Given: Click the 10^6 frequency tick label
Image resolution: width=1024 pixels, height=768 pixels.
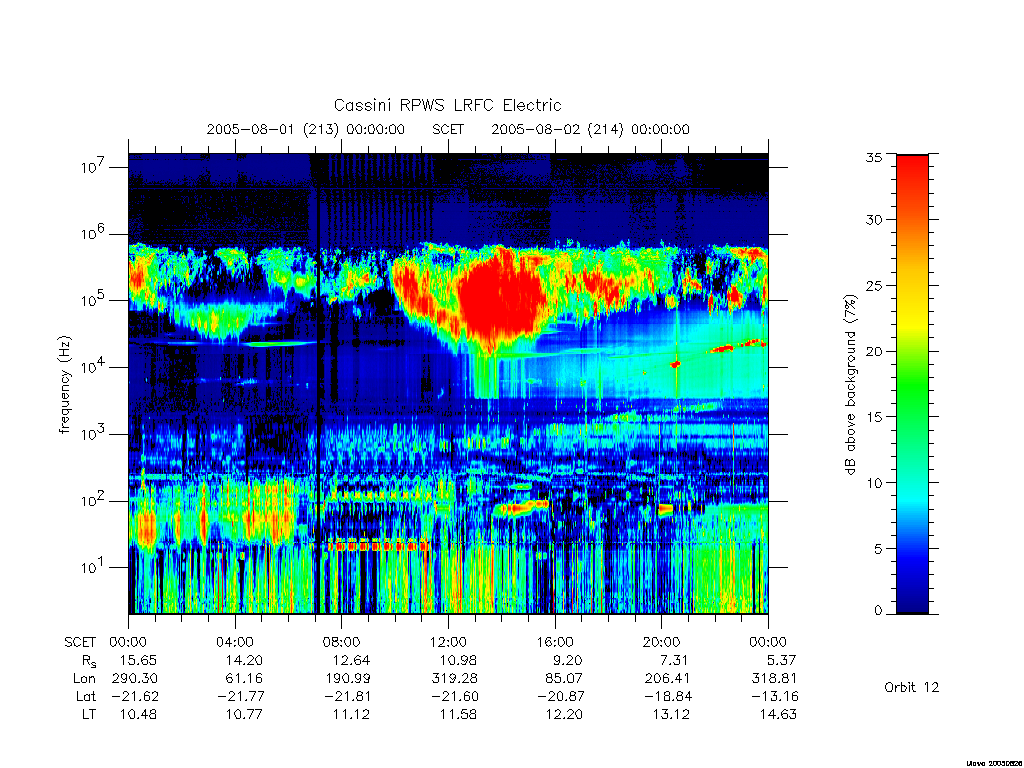Looking at the screenshot, I should [x=93, y=233].
